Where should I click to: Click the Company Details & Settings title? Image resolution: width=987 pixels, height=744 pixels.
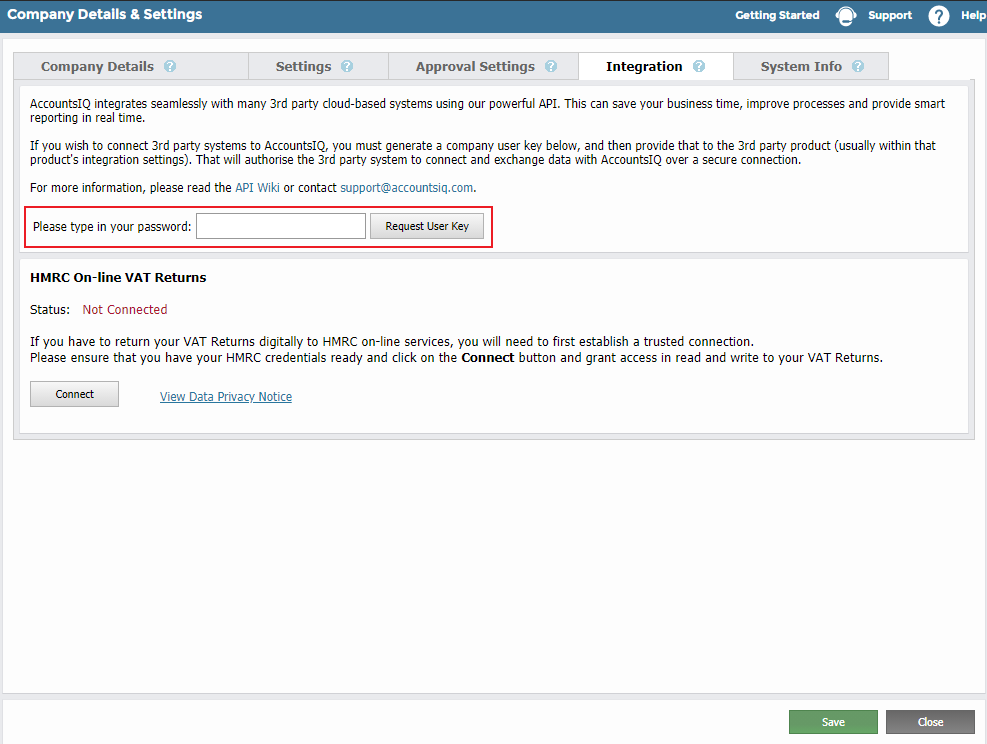(104, 14)
